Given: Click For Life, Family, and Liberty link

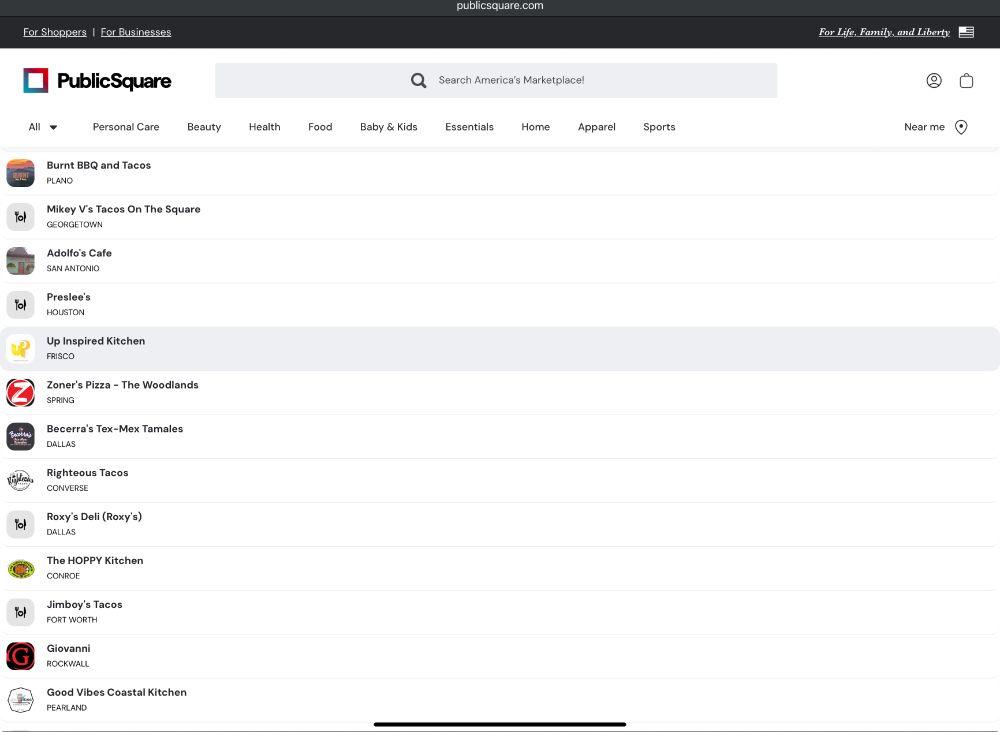Looking at the screenshot, I should pos(884,32).
